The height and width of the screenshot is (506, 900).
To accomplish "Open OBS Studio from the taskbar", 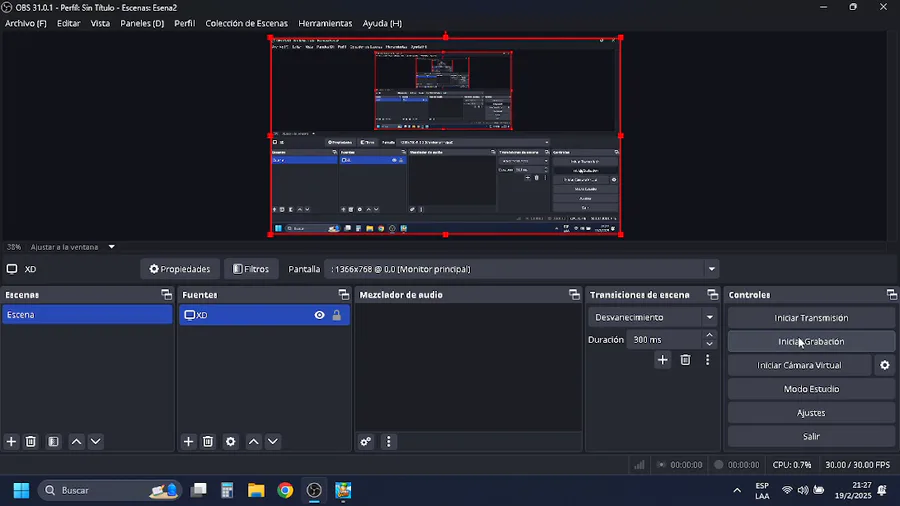I will coord(314,491).
